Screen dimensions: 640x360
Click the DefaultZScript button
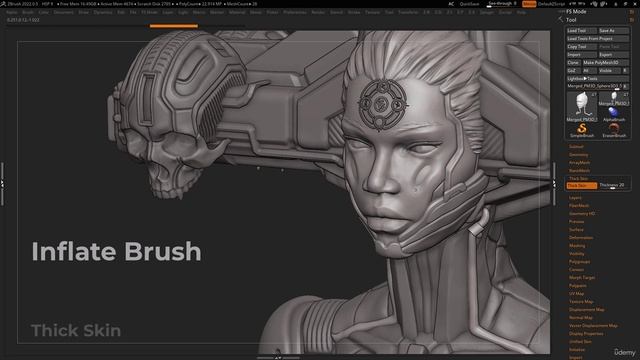[x=551, y=4]
